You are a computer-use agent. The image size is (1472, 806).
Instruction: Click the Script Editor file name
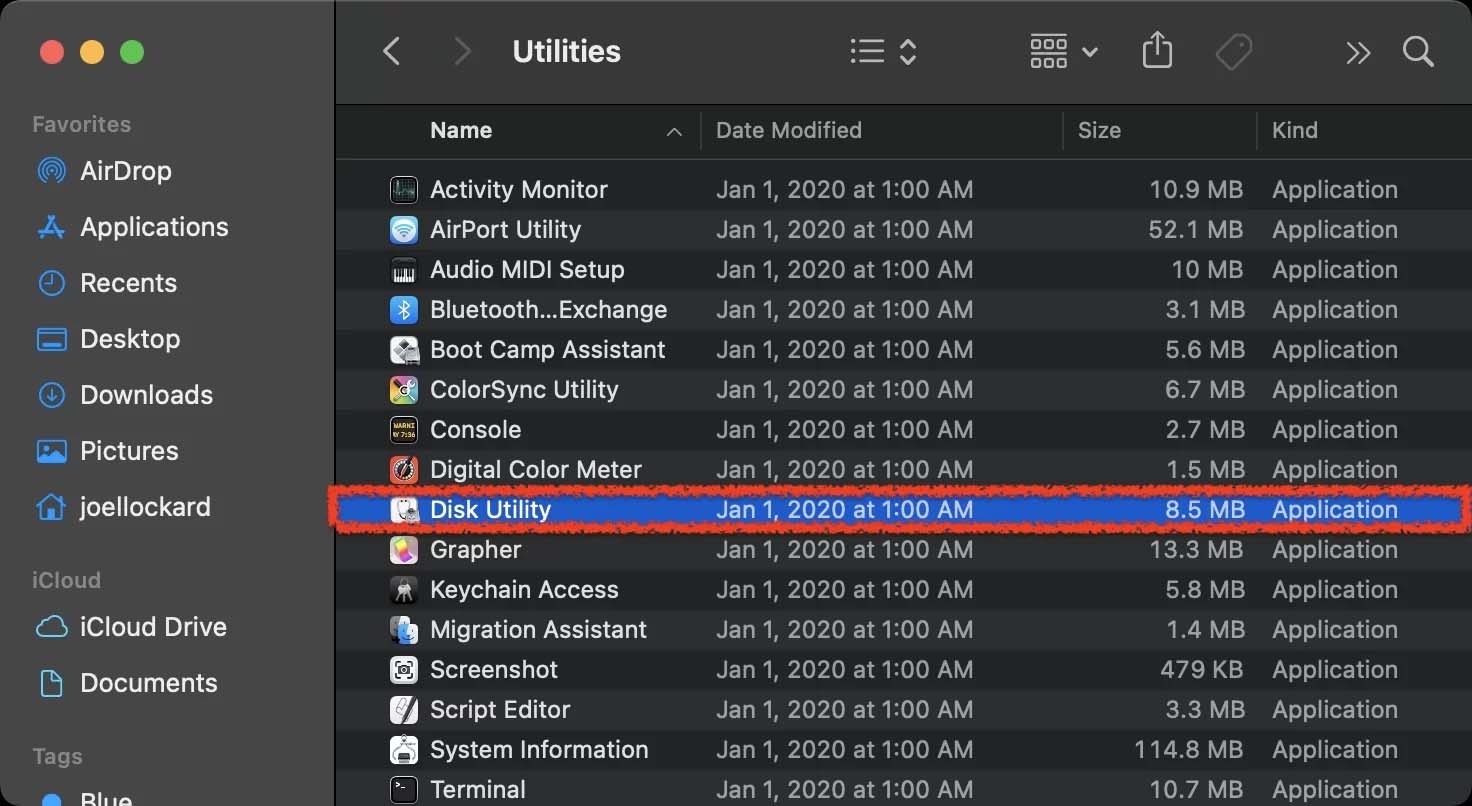click(x=500, y=709)
